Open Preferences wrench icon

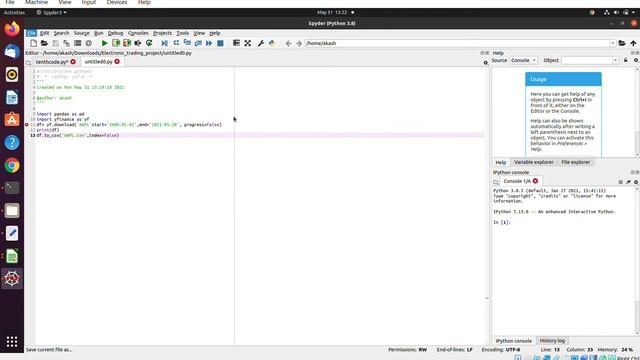coord(260,43)
